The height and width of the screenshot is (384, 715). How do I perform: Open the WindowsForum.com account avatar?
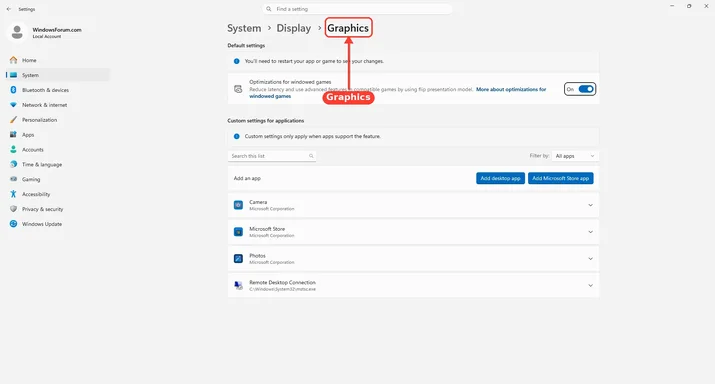pos(17,32)
